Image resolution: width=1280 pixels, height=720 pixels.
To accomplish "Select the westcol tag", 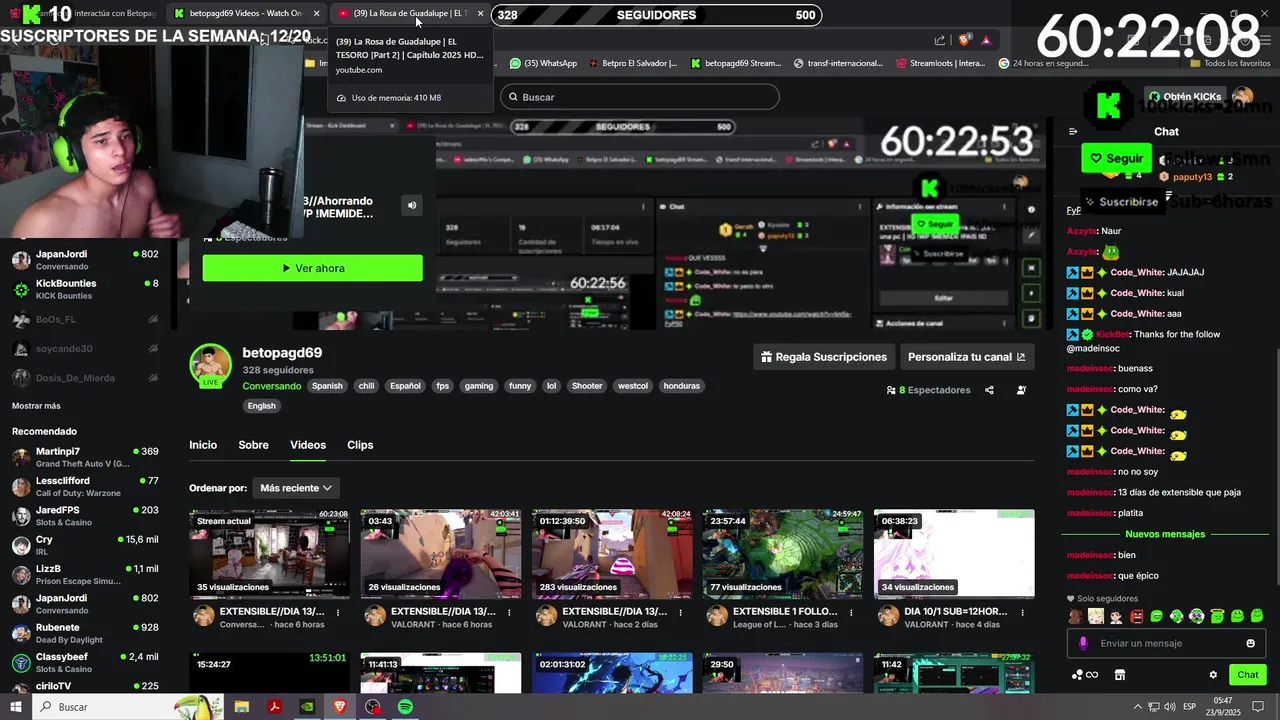I will tap(633, 386).
